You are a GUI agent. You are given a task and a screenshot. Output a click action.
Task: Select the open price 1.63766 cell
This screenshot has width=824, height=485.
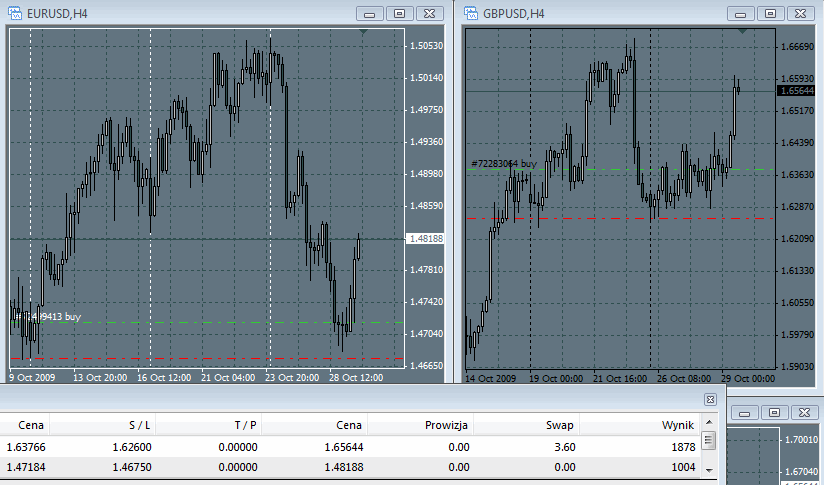click(x=26, y=447)
